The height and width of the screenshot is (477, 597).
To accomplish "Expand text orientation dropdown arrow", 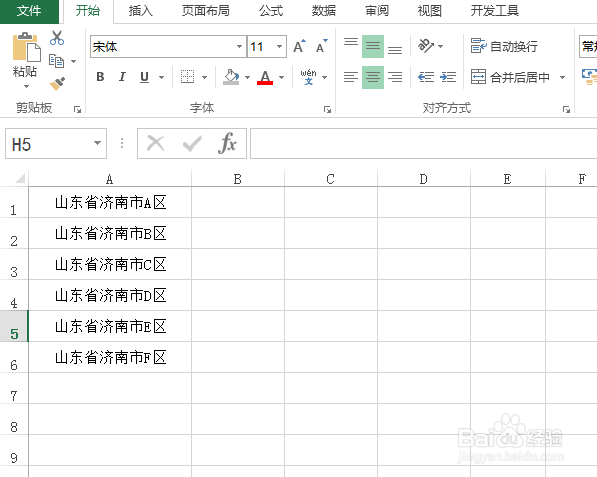I will 441,46.
